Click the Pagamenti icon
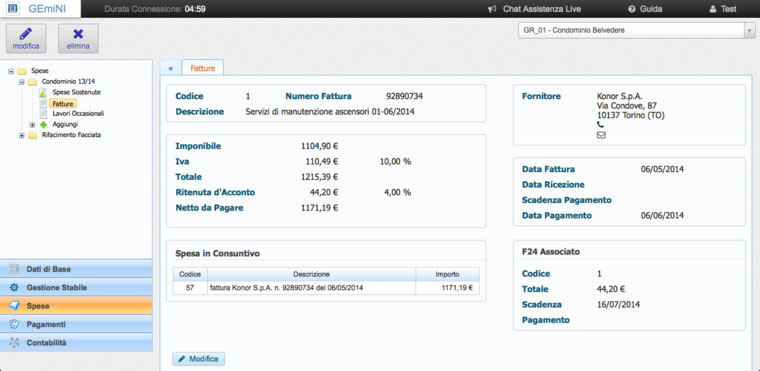This screenshot has width=760, height=371. (15, 324)
